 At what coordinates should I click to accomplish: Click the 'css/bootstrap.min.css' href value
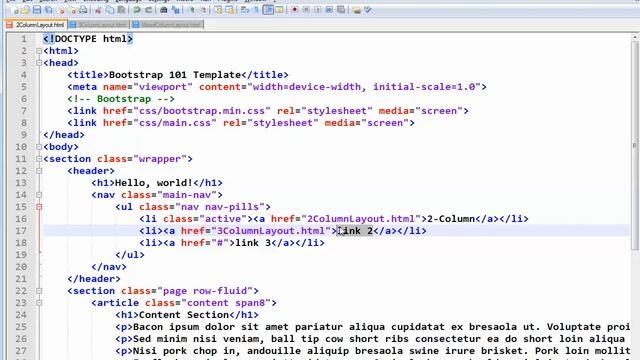click(x=202, y=111)
